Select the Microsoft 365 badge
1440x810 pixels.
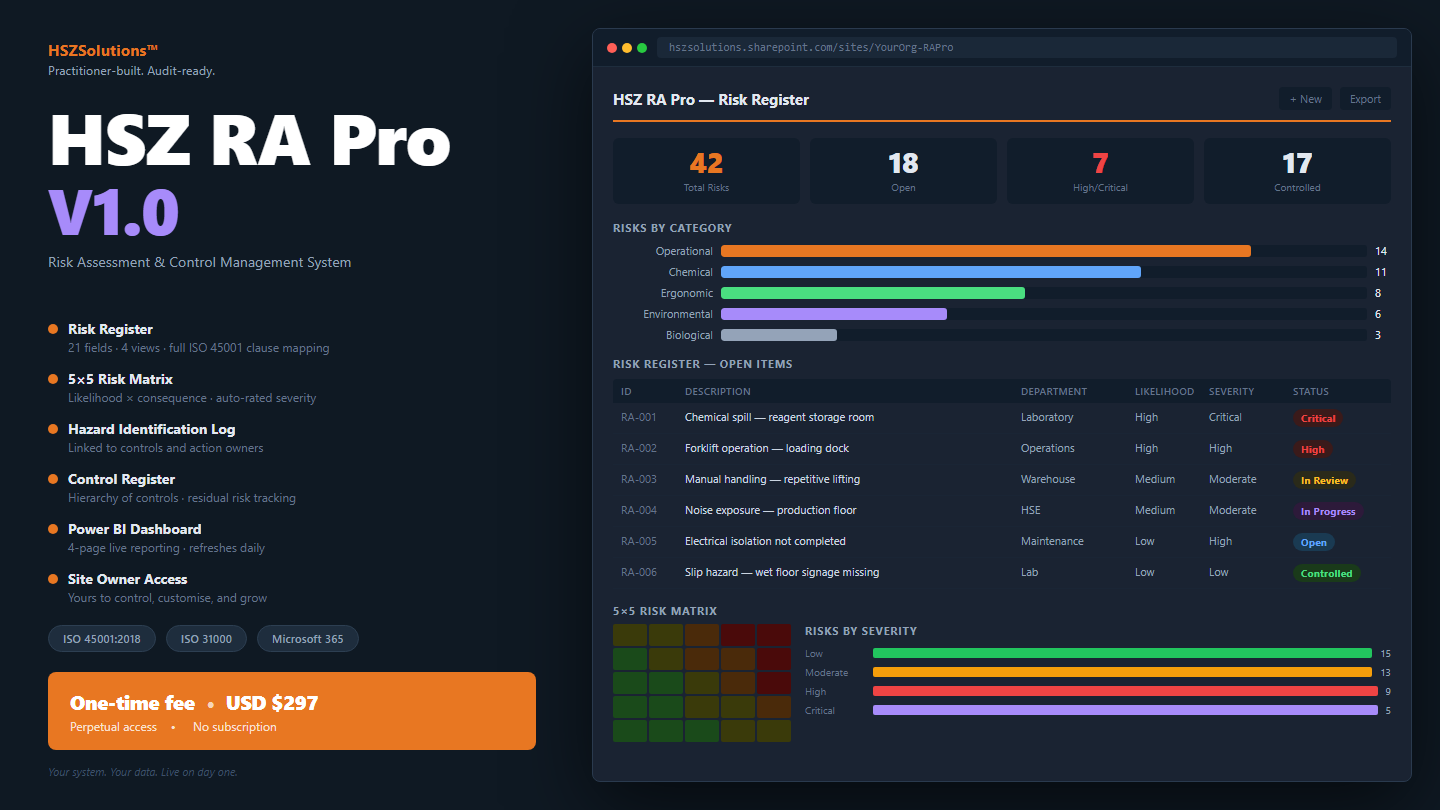(x=308, y=639)
